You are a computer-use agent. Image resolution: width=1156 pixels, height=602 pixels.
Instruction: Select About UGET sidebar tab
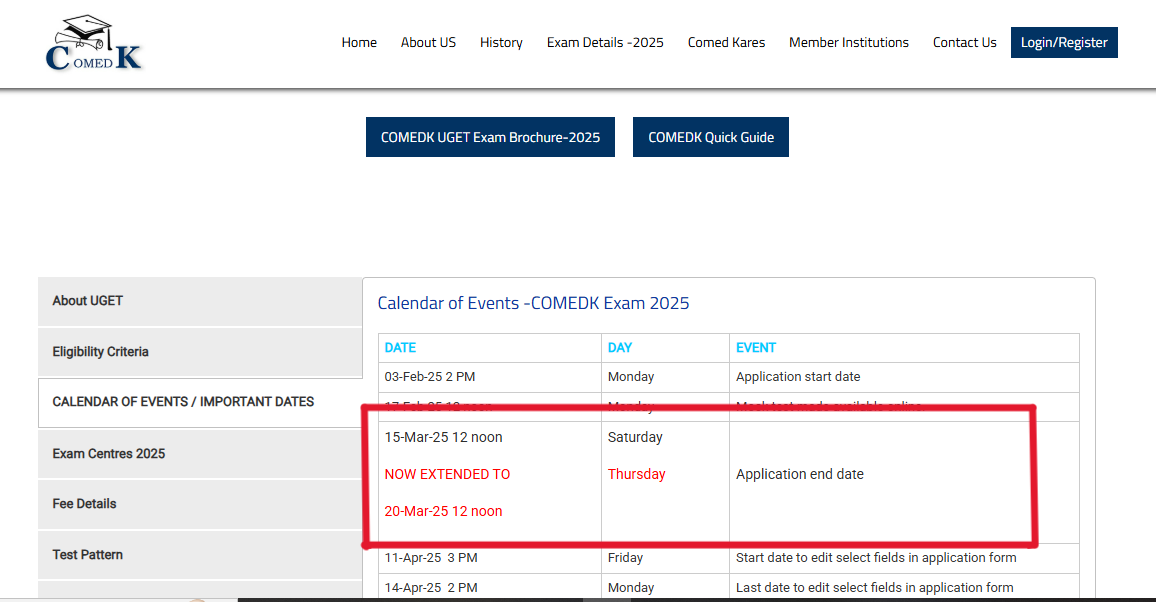(x=200, y=301)
